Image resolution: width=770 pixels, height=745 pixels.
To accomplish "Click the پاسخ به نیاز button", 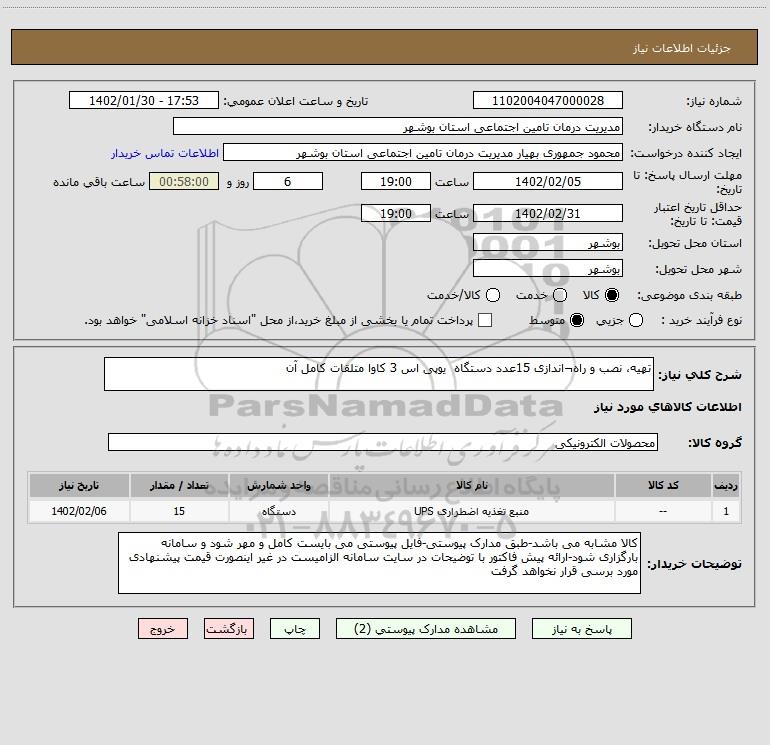I will (582, 629).
